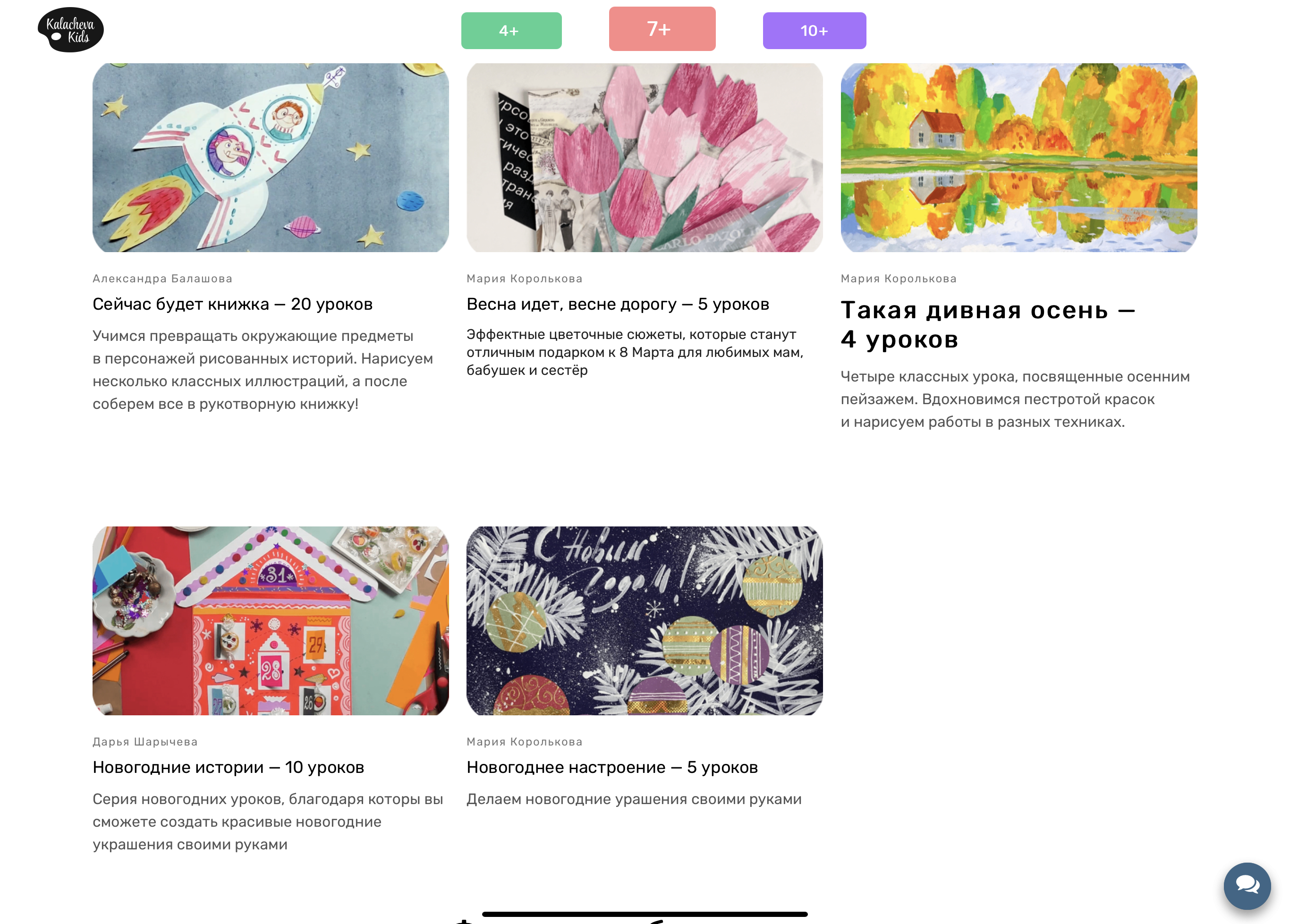Open the chat bubble widget

1247,885
